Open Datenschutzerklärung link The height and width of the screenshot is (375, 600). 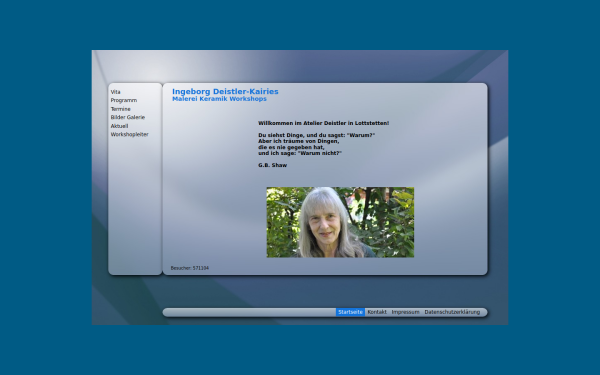pos(452,312)
